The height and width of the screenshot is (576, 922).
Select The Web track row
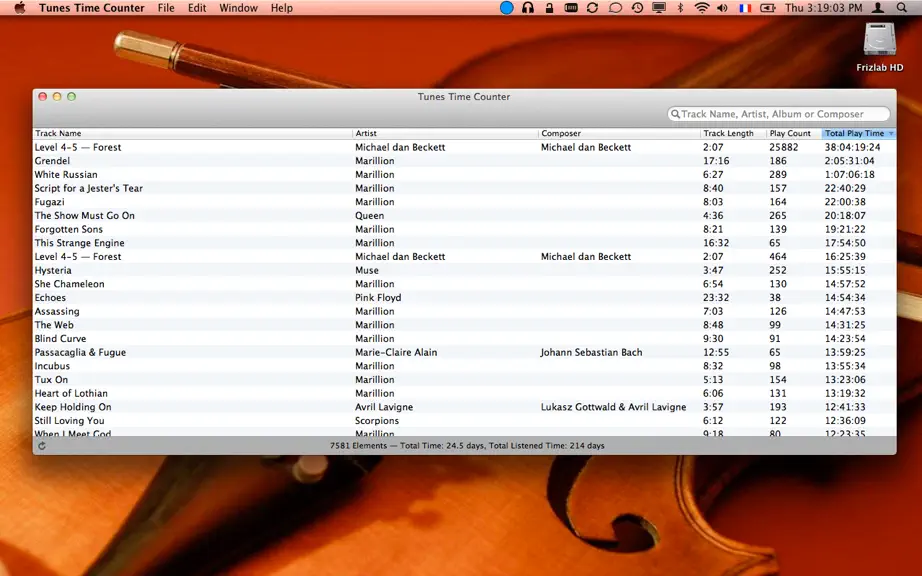[x=465, y=325]
